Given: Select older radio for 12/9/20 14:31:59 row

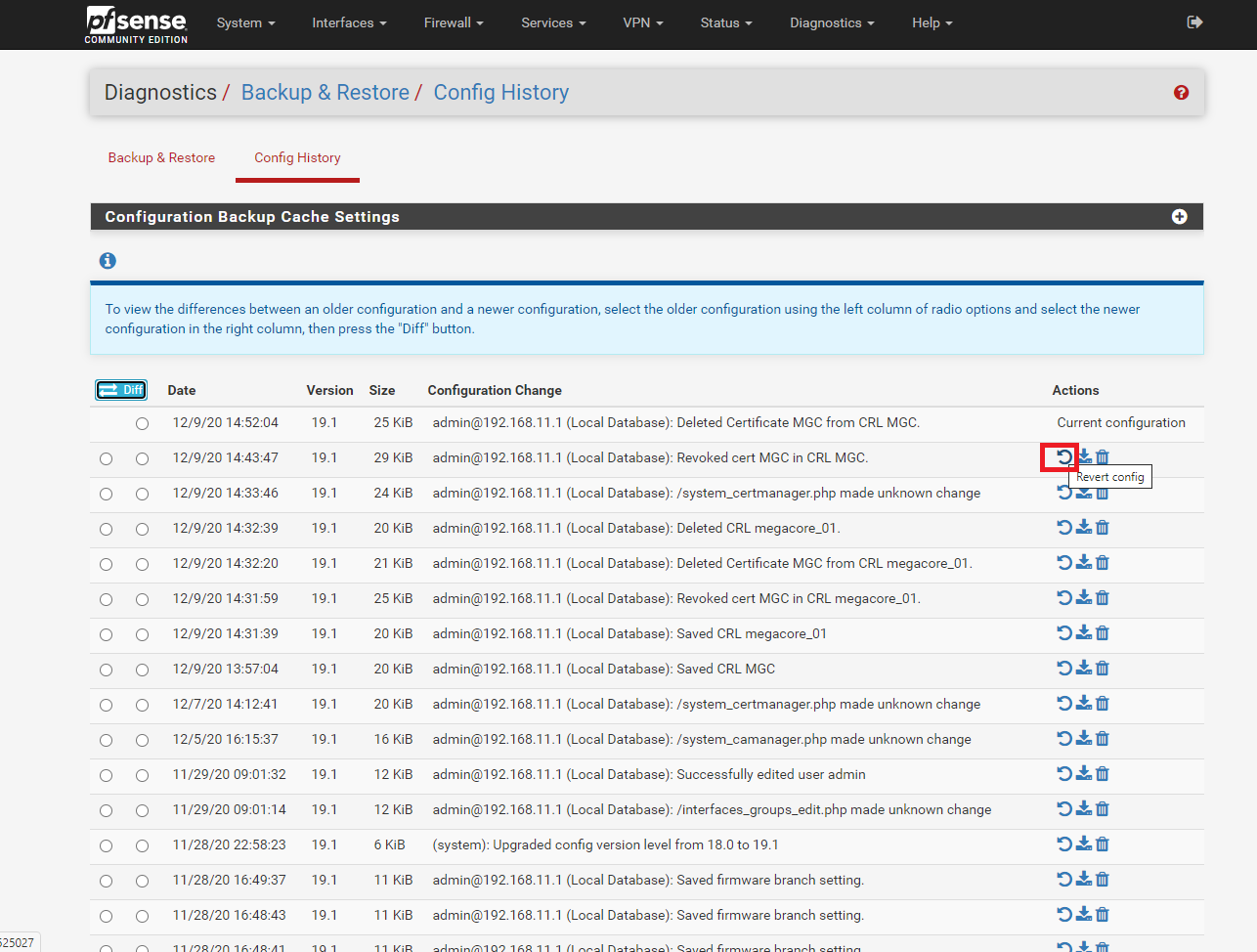Looking at the screenshot, I should click(106, 599).
